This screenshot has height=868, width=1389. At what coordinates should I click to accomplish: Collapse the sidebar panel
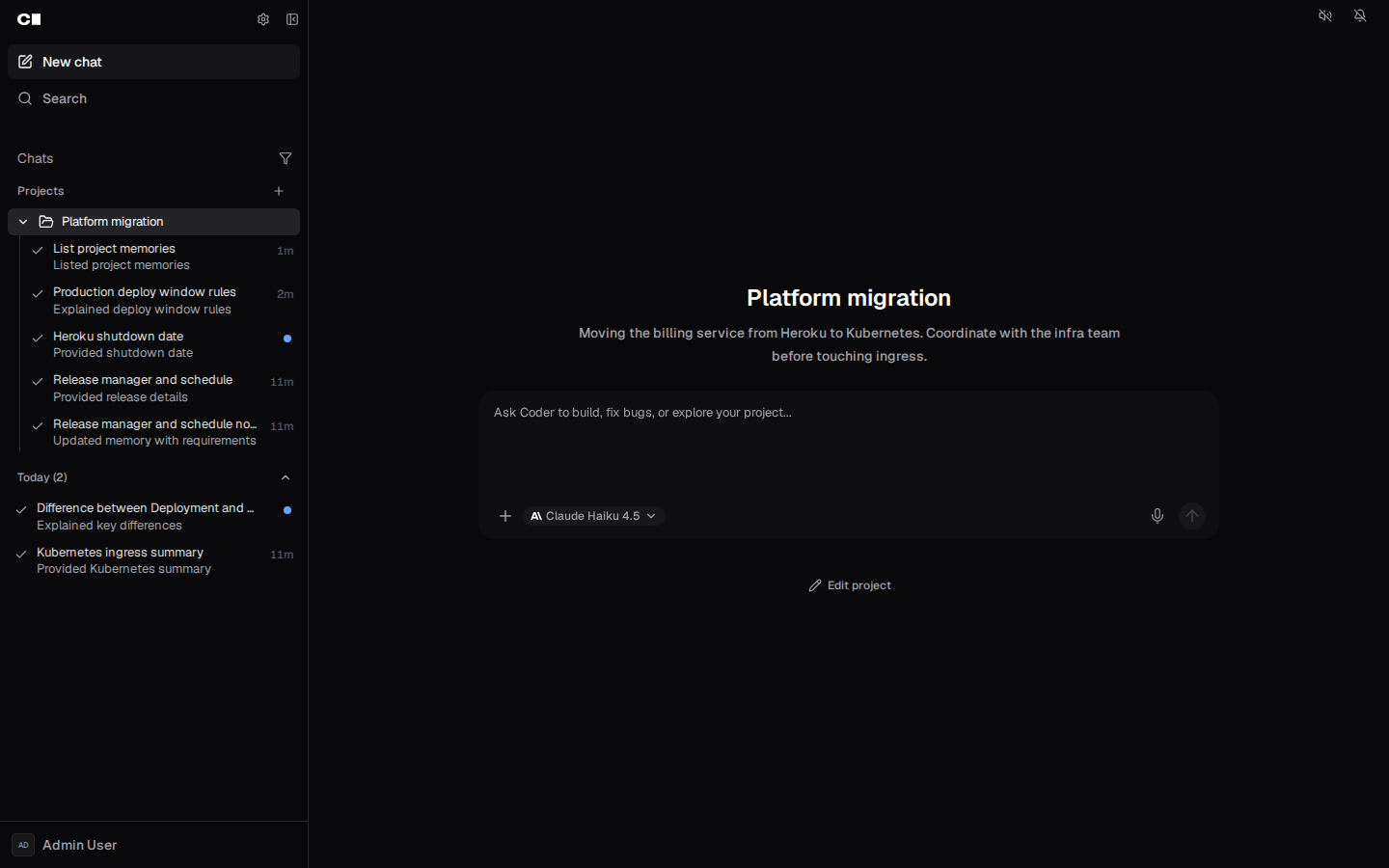pyautogui.click(x=292, y=19)
